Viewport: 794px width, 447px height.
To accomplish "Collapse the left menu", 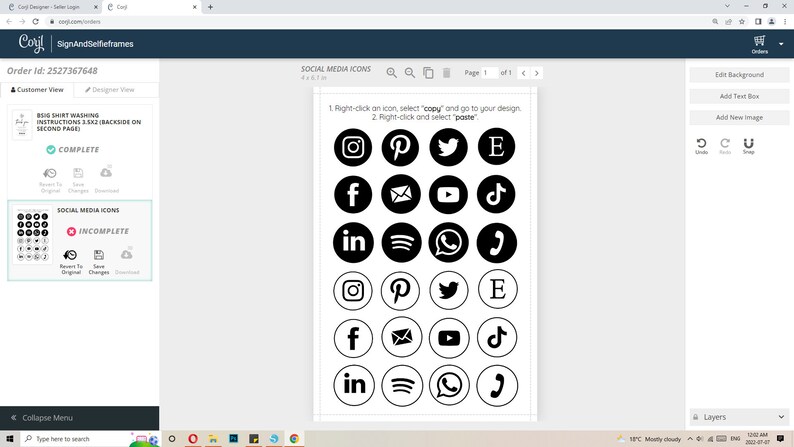I will pos(80,418).
